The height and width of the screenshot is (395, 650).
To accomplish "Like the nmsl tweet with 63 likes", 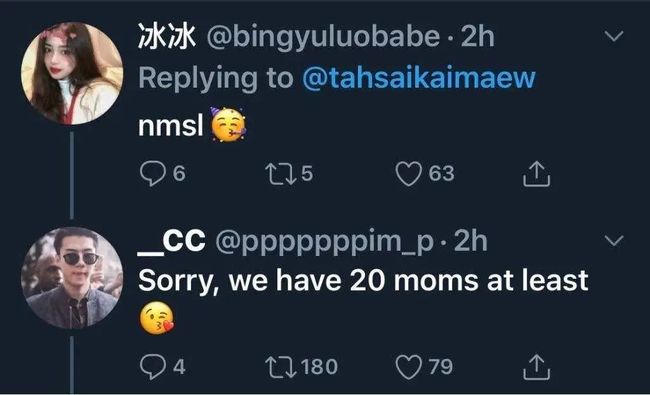I will tap(408, 174).
